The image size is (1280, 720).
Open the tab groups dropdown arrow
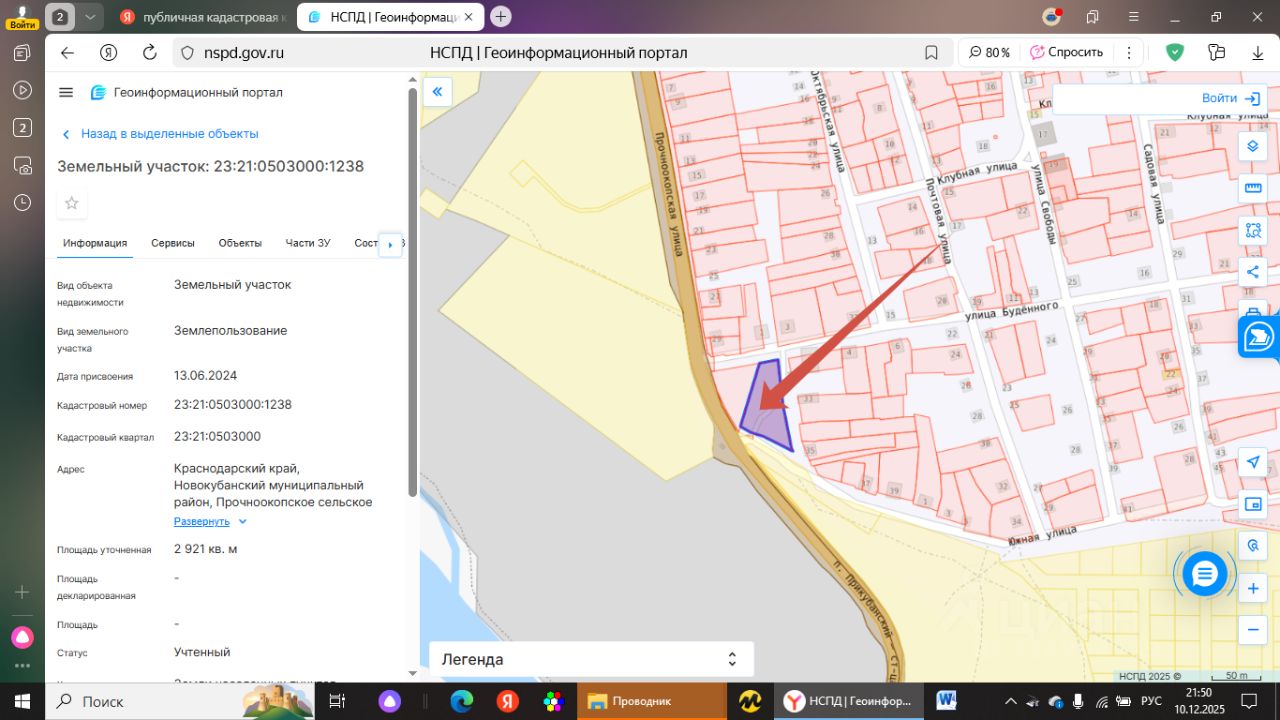91,17
